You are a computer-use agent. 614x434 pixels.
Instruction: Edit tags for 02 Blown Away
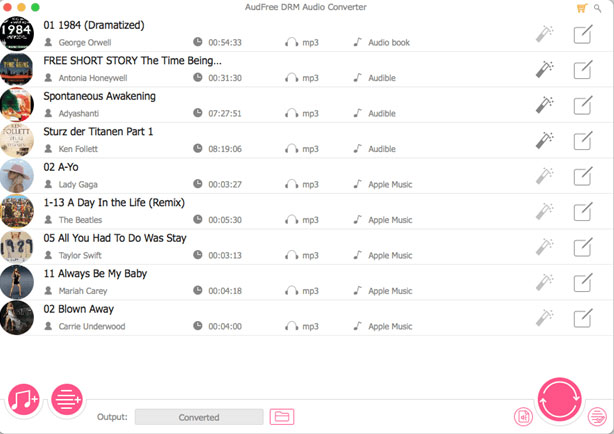tap(583, 318)
